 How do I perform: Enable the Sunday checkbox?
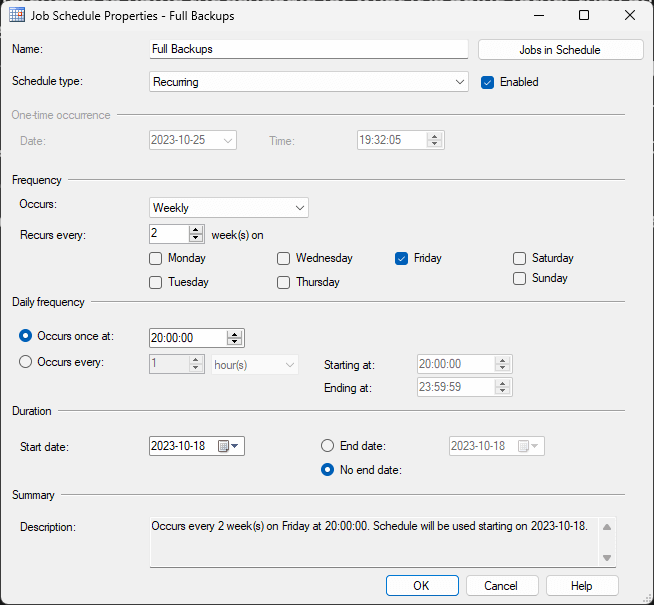(520, 278)
